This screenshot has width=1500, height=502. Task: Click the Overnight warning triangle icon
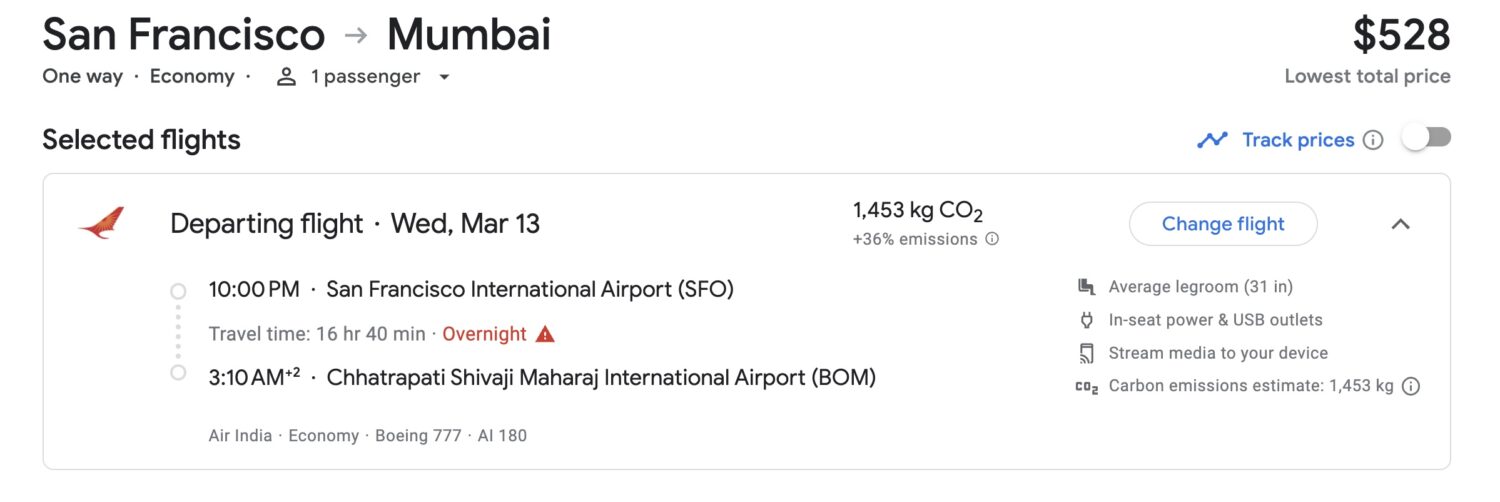click(x=545, y=334)
